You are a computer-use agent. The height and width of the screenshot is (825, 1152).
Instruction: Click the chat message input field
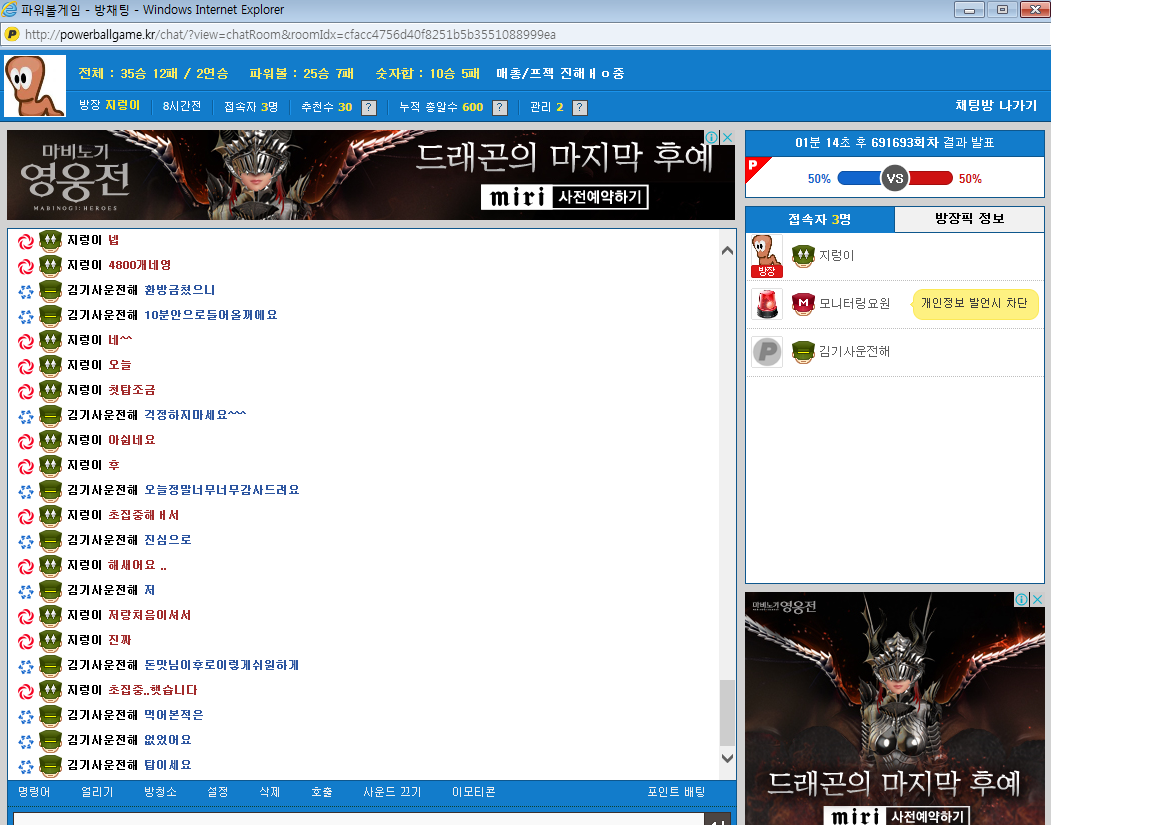pos(359,819)
